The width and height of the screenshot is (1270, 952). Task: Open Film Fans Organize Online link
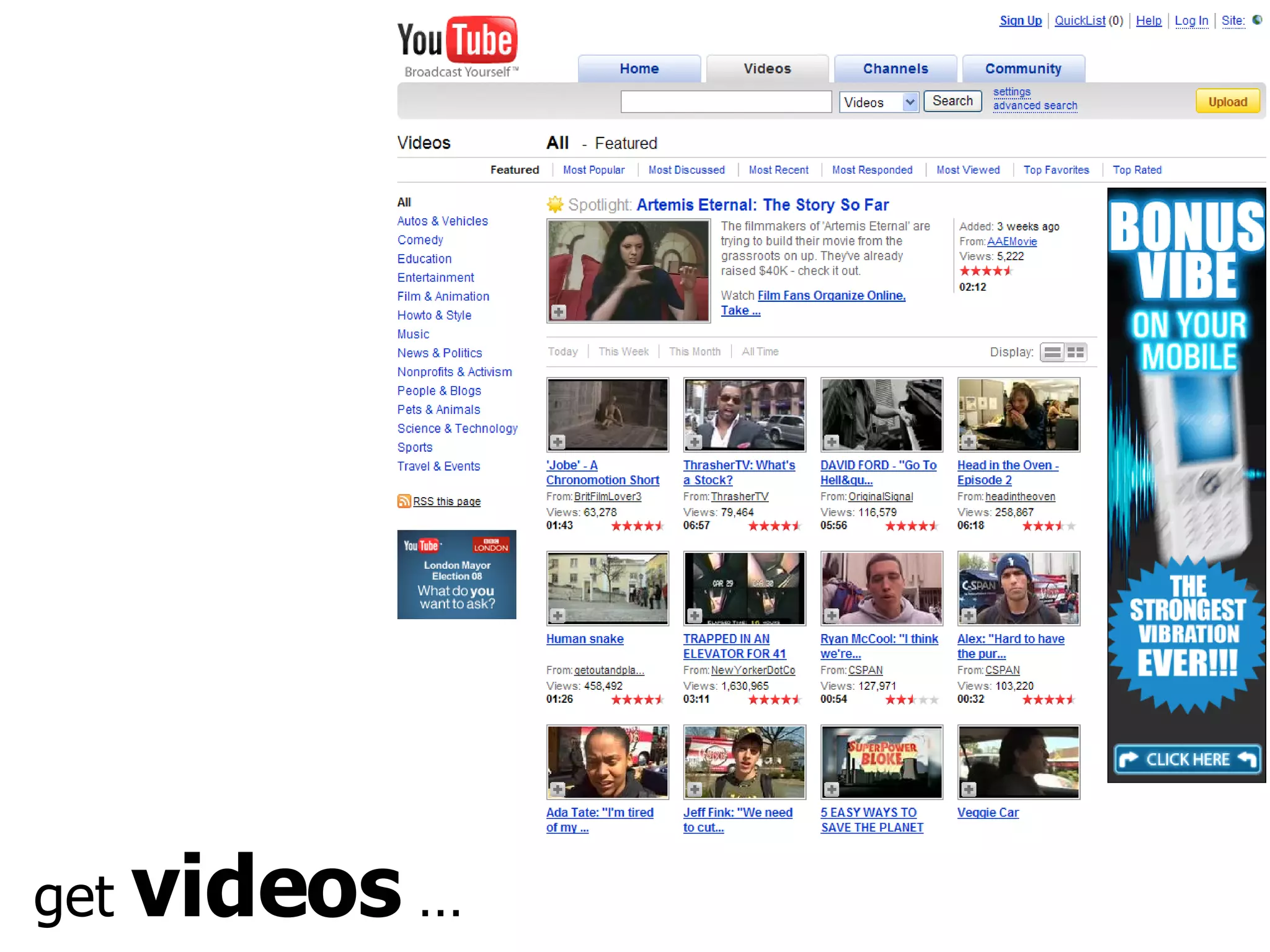(x=831, y=296)
